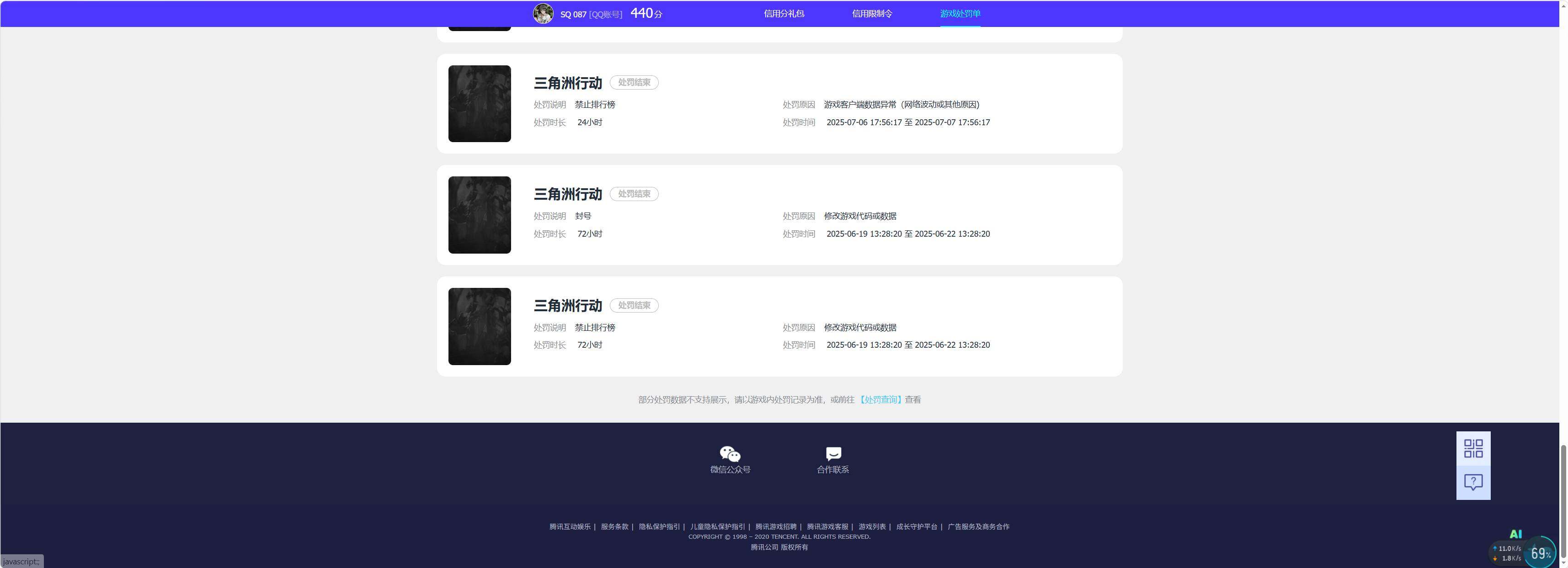
Task: Open the QR code floating icon
Action: [x=1473, y=448]
